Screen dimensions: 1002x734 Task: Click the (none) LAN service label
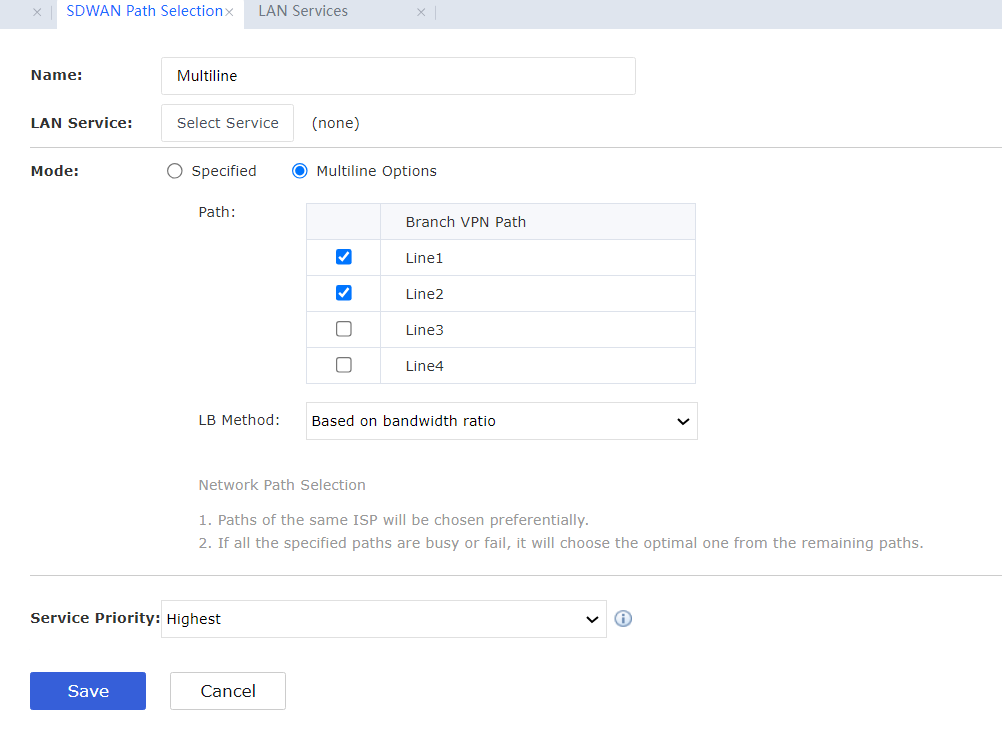pos(335,123)
